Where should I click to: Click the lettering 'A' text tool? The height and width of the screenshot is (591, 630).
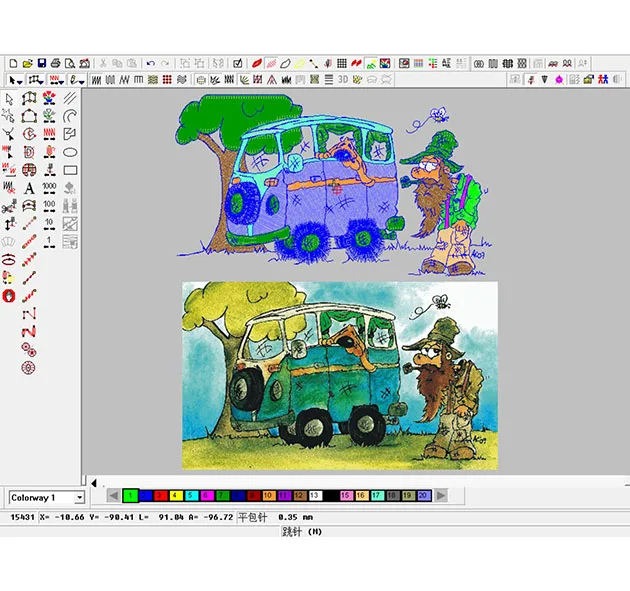click(29, 187)
